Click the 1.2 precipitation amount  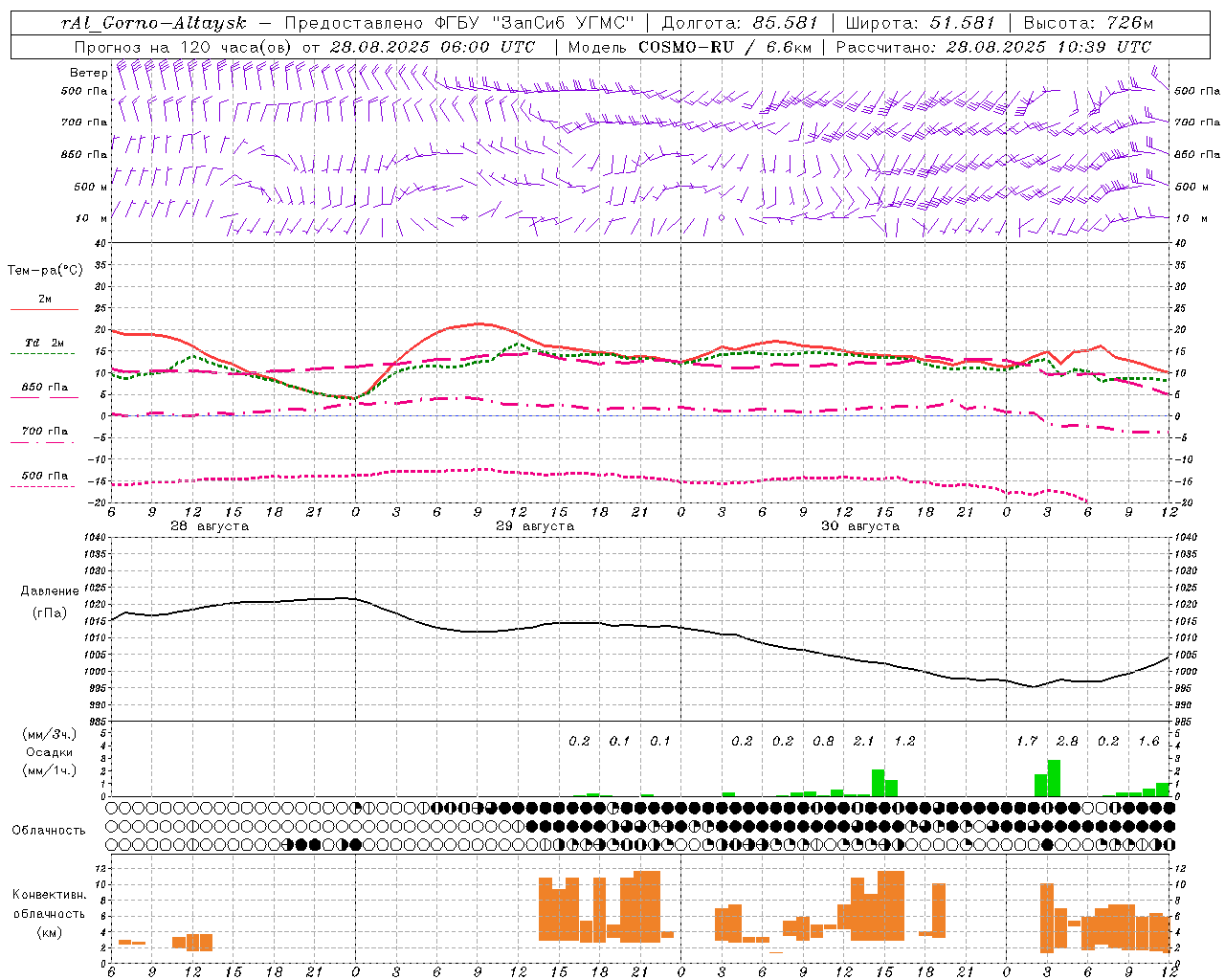pyautogui.click(x=904, y=741)
